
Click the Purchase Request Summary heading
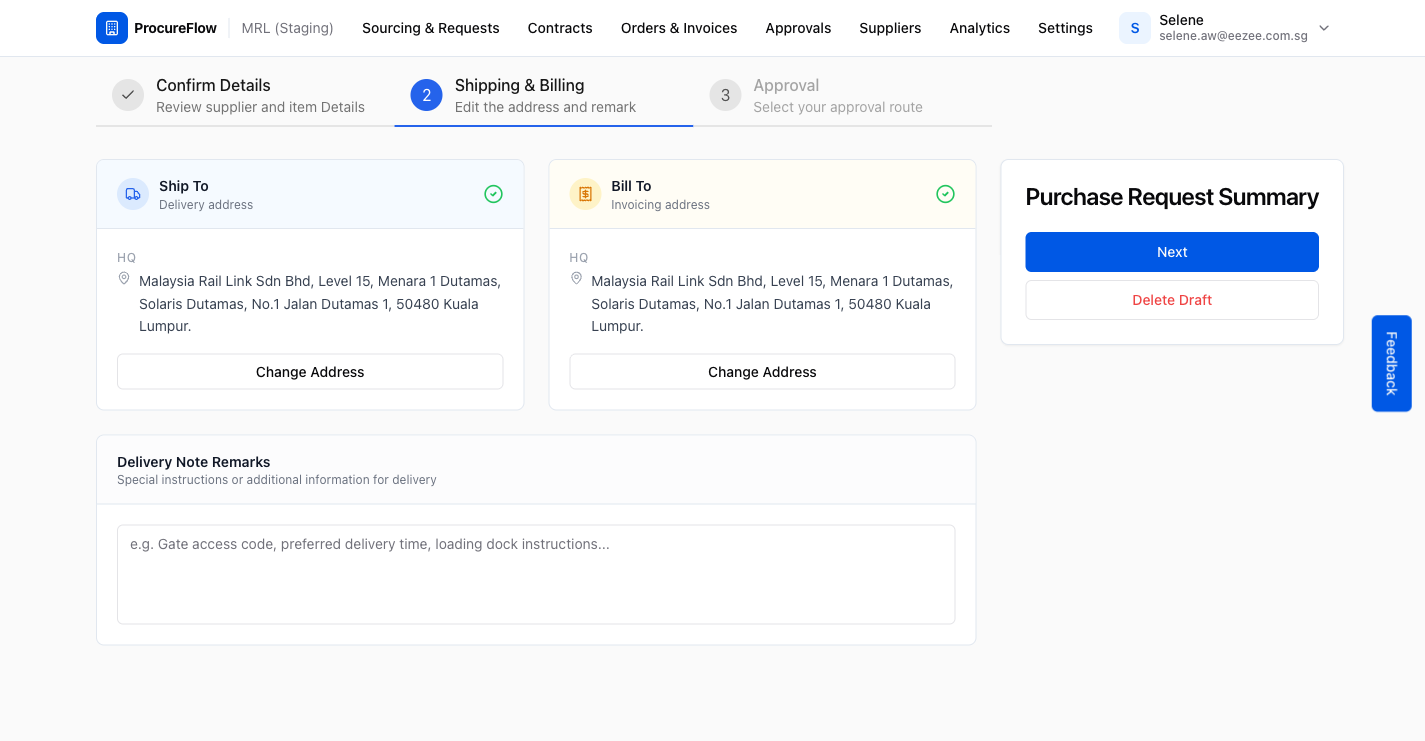1172,197
